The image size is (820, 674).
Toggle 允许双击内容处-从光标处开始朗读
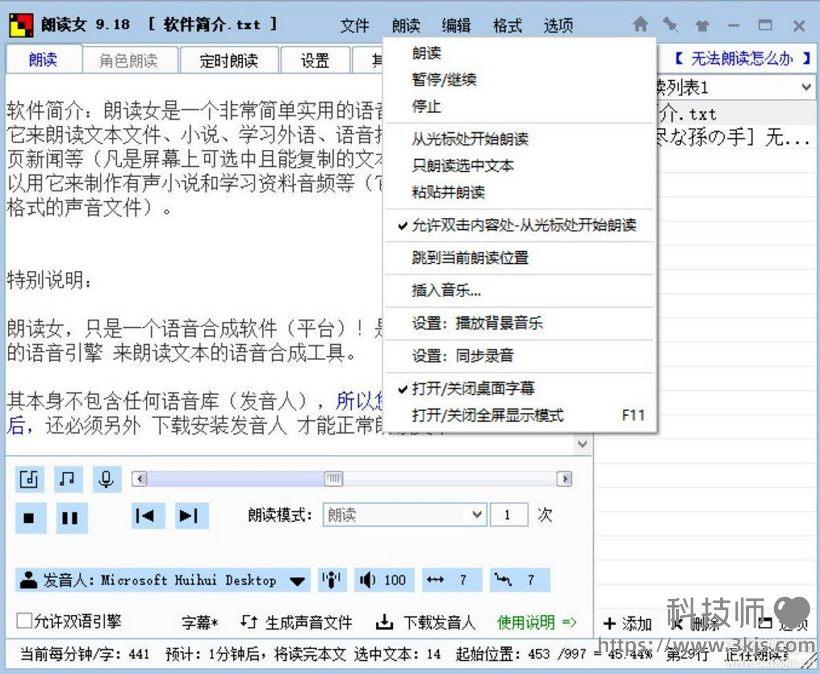[x=520, y=225]
